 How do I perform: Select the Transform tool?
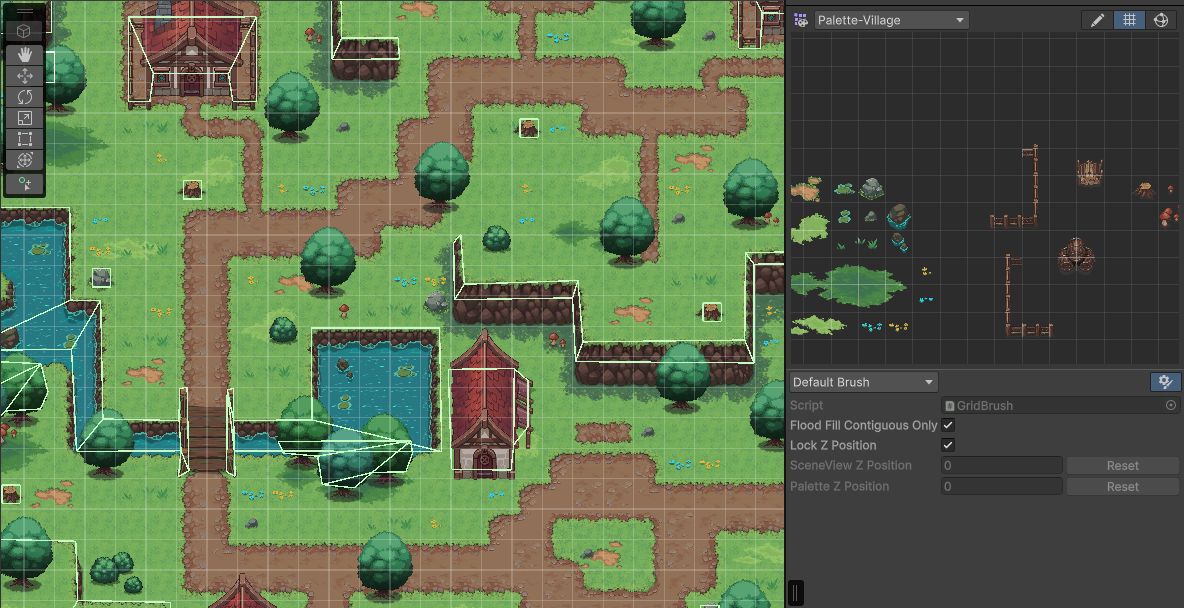pos(25,160)
